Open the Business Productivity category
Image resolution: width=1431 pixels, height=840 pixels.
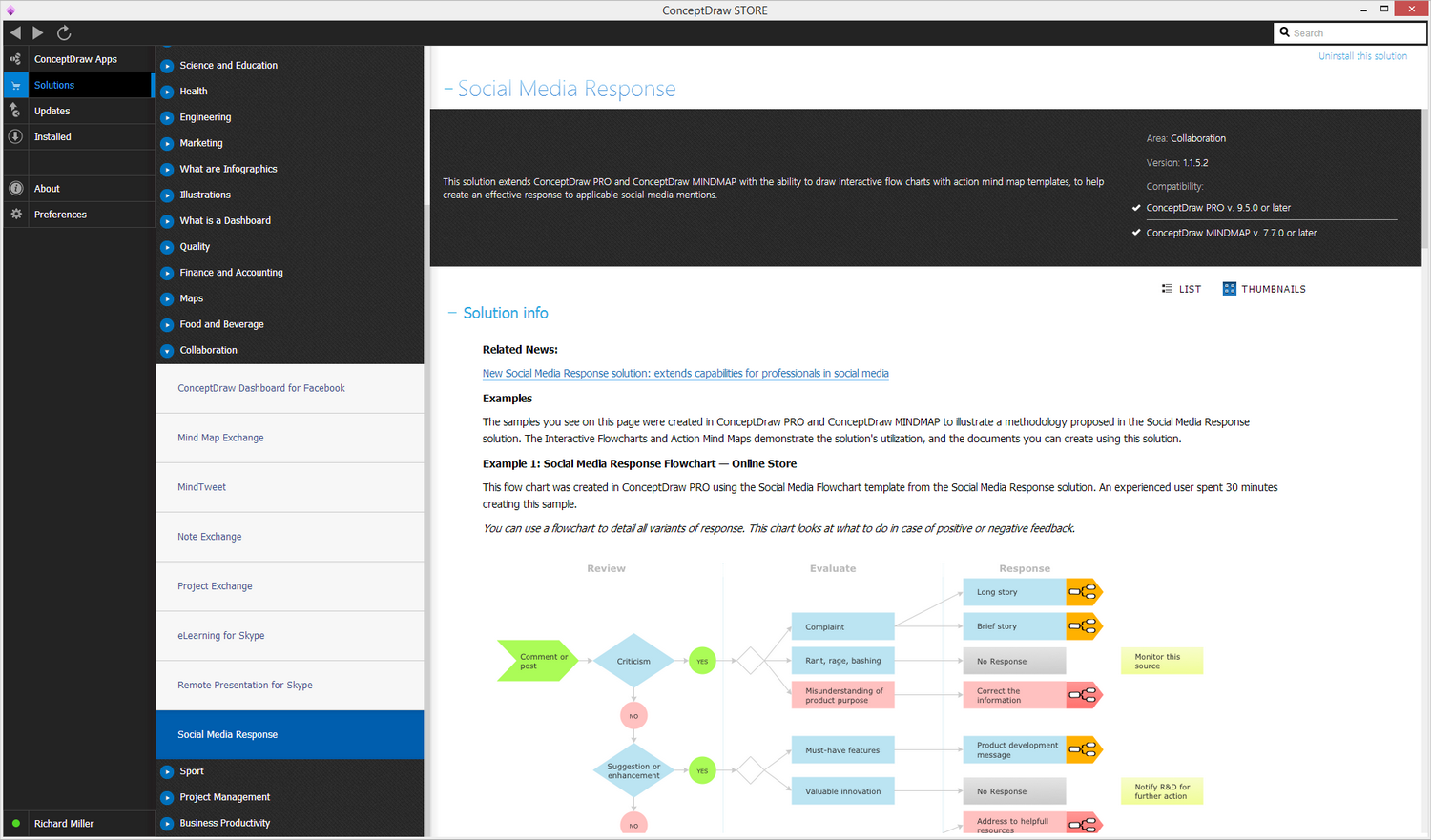click(224, 823)
